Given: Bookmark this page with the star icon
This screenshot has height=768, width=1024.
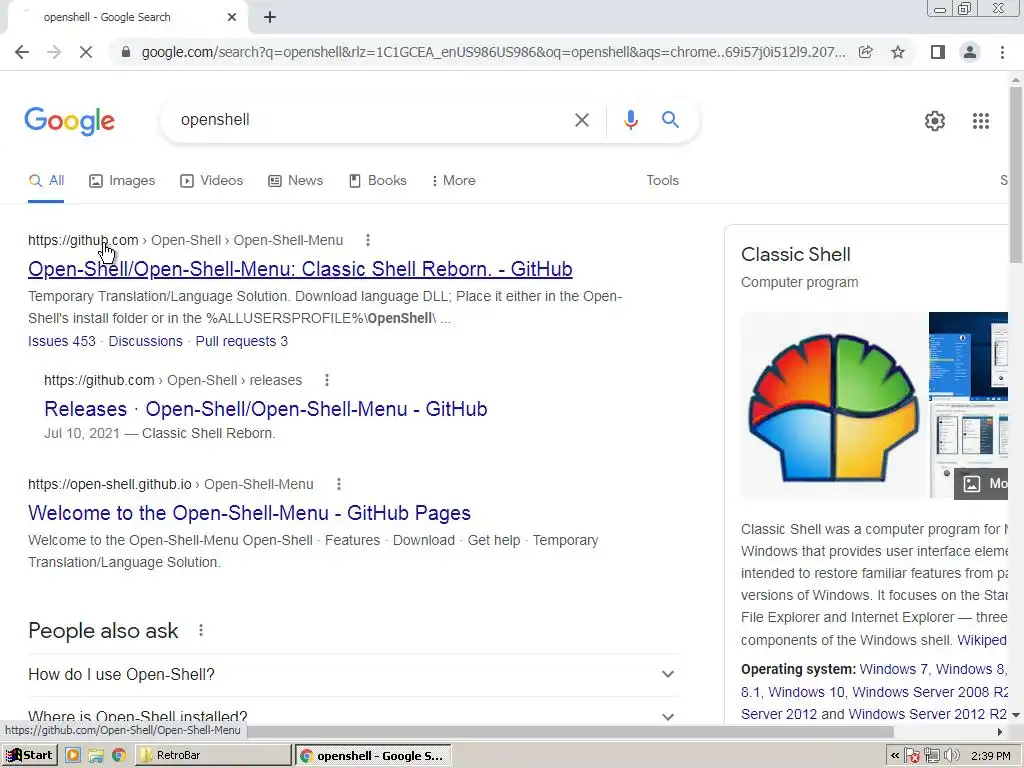Looking at the screenshot, I should (898, 52).
